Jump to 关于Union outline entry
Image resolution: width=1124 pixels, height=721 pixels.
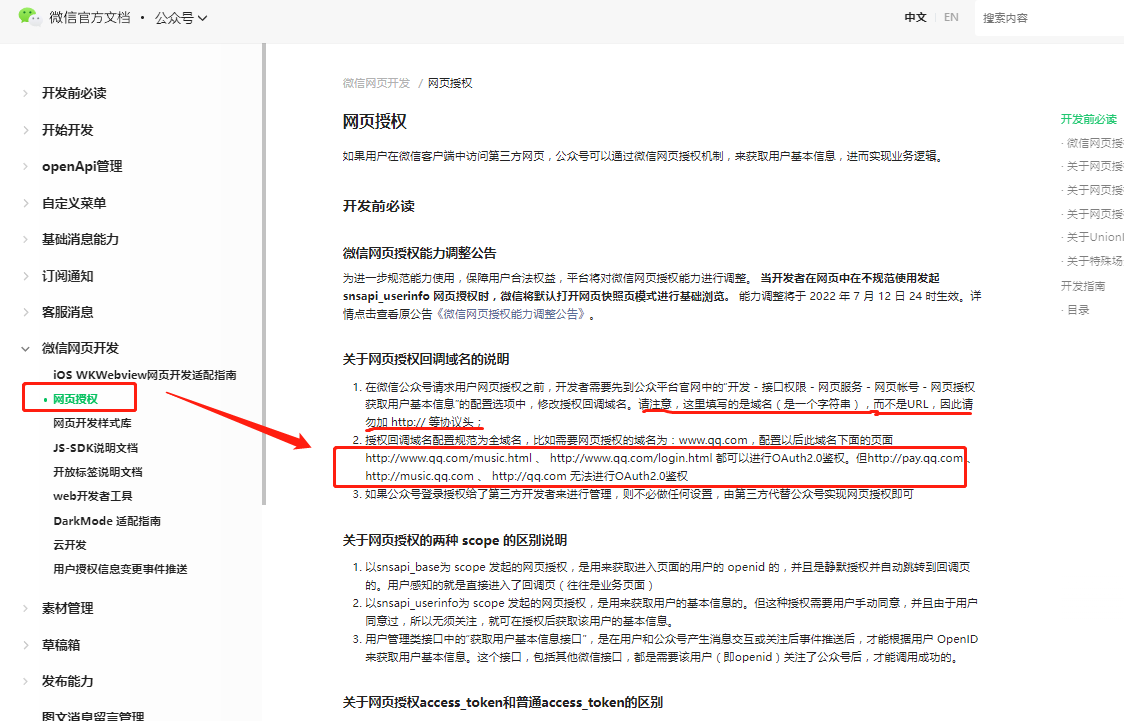pos(1095,237)
